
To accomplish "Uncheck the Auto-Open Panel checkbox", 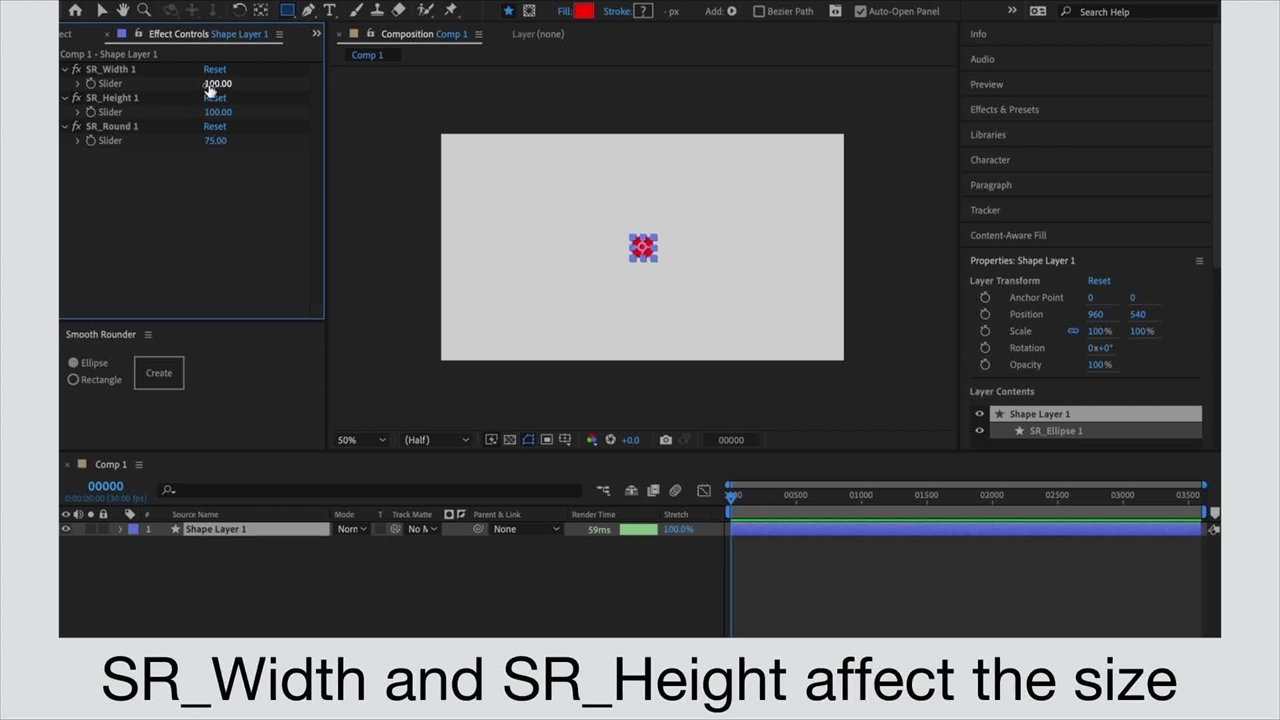I will click(861, 12).
